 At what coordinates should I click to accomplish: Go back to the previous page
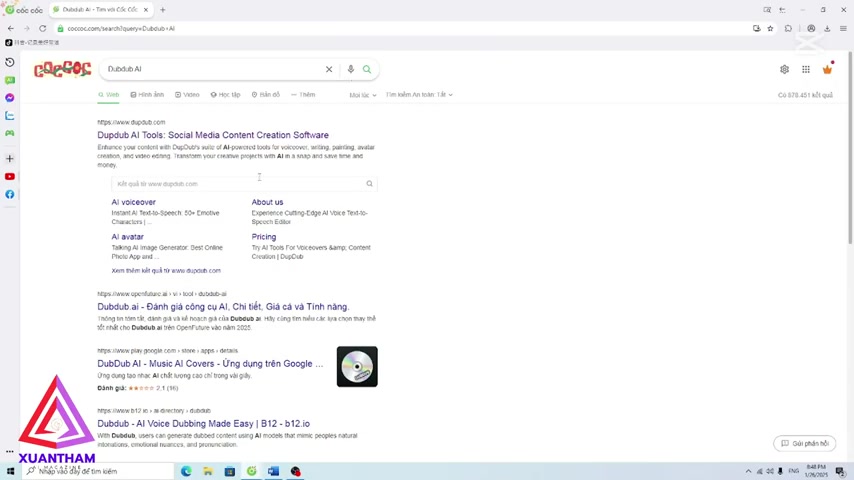click(11, 28)
